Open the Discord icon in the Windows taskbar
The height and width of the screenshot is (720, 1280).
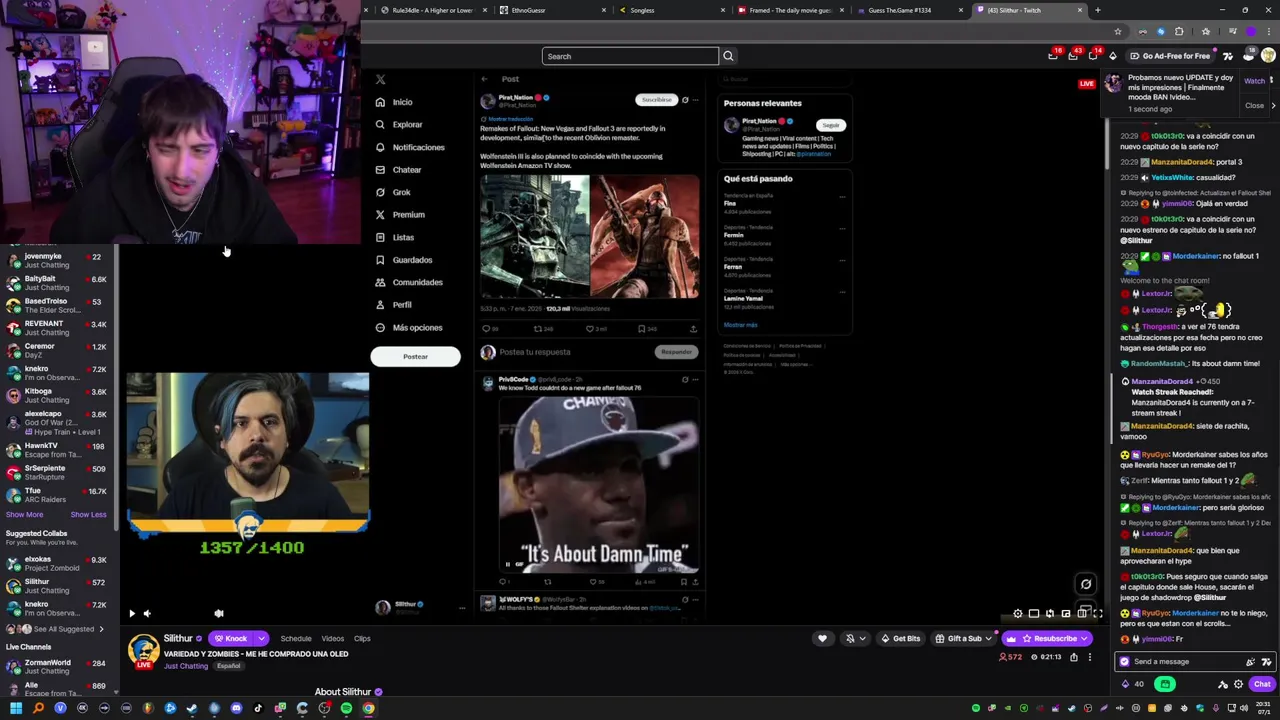[x=236, y=708]
